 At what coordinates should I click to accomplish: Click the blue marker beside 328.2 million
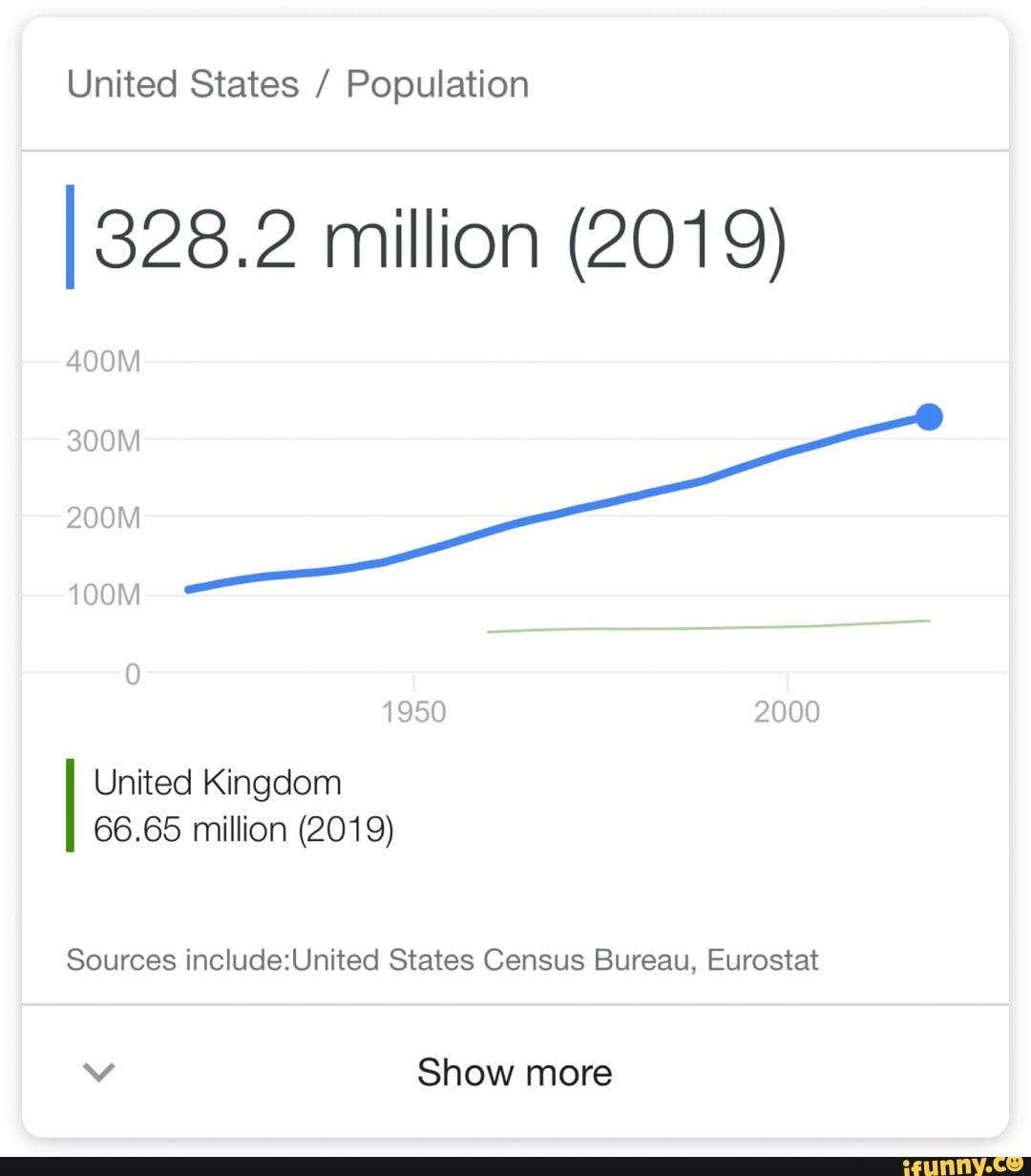(70, 237)
